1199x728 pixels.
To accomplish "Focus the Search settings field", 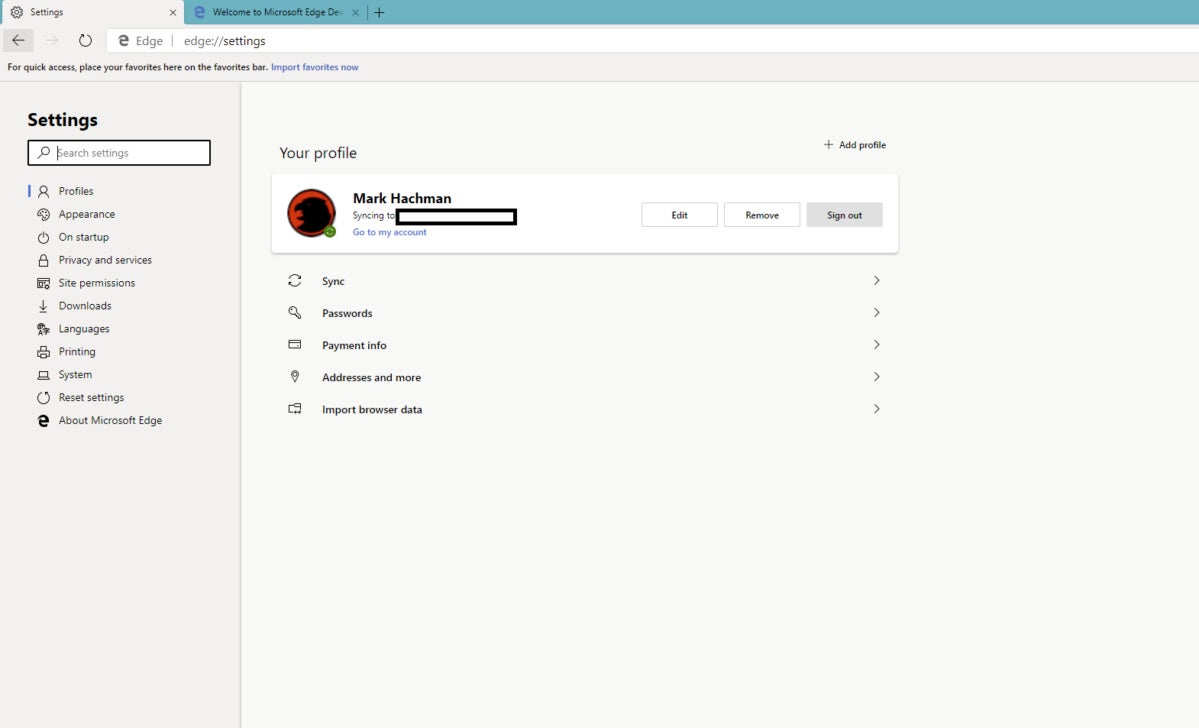I will point(119,153).
